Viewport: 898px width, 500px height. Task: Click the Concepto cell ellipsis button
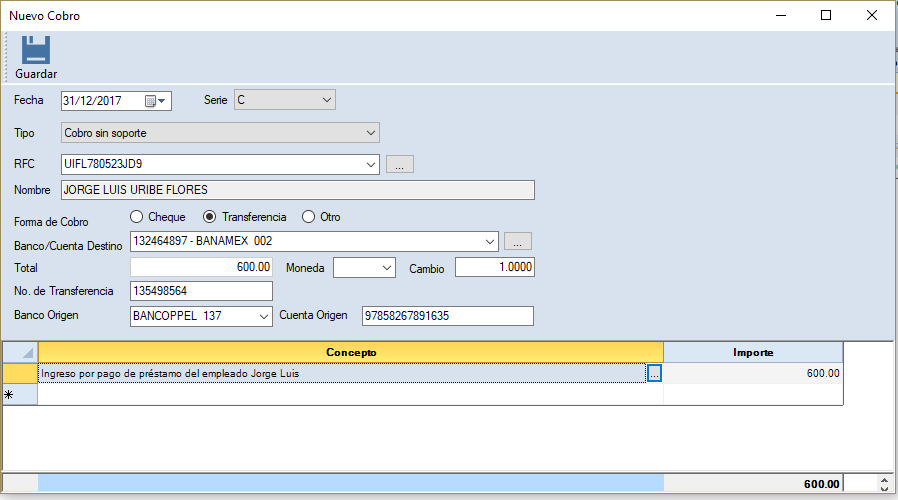[654, 373]
